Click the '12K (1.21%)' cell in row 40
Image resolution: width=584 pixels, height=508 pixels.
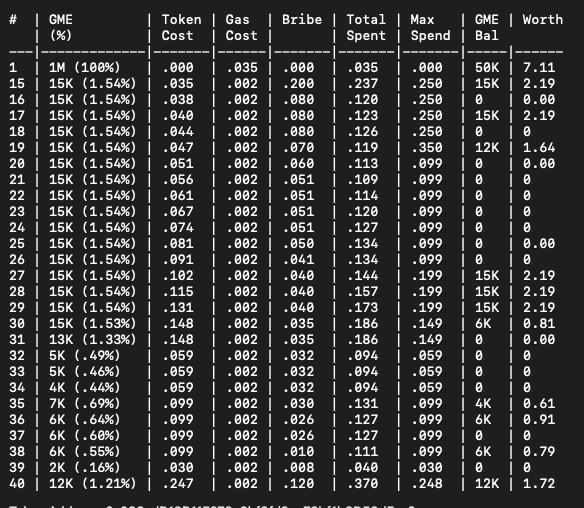(x=93, y=484)
